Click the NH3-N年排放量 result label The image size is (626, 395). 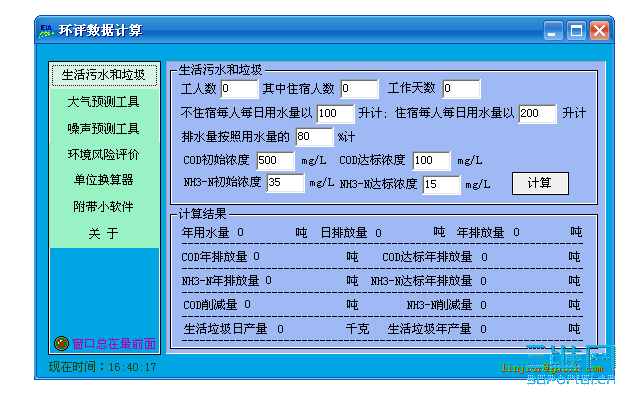pos(220,281)
